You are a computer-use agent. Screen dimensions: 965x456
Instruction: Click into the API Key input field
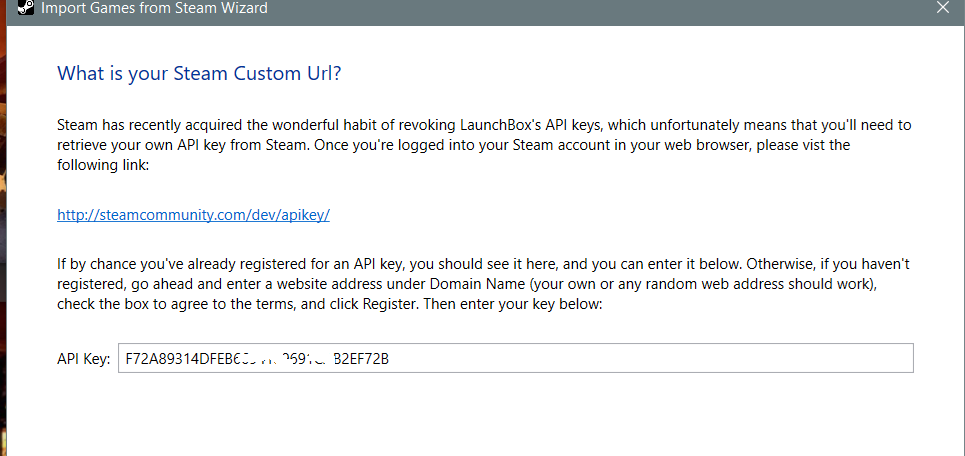[516, 358]
